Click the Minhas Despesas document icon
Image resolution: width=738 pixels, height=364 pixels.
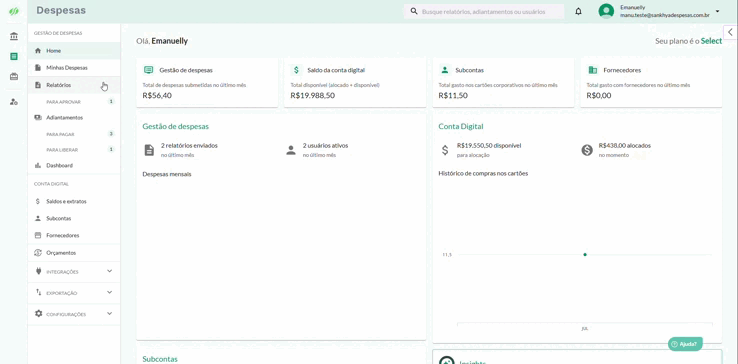[38, 68]
